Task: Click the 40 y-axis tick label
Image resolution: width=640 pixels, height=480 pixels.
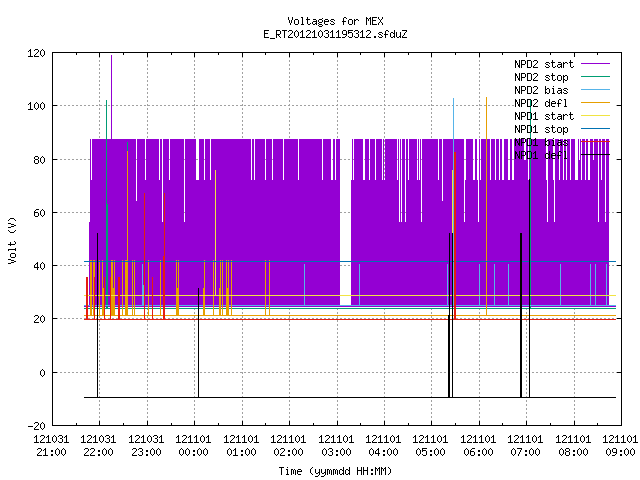Action: 40,266
